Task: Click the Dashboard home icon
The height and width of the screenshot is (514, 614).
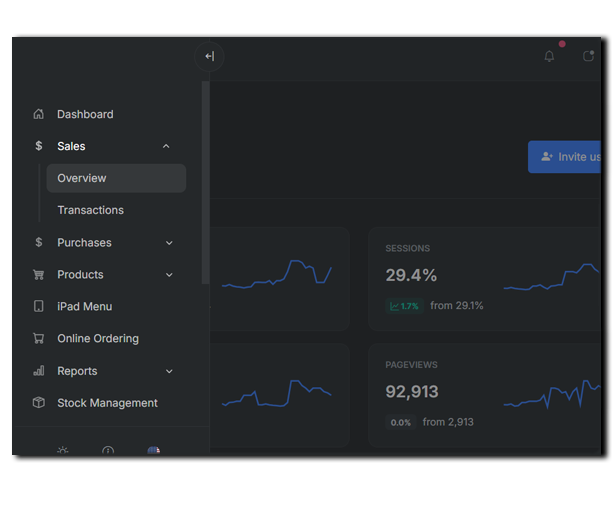Action: [39, 115]
